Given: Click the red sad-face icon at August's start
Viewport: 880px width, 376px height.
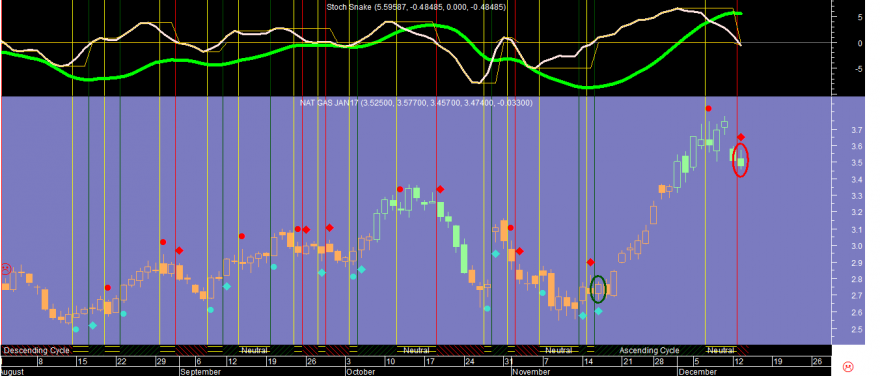Looking at the screenshot, I should [x=5, y=269].
